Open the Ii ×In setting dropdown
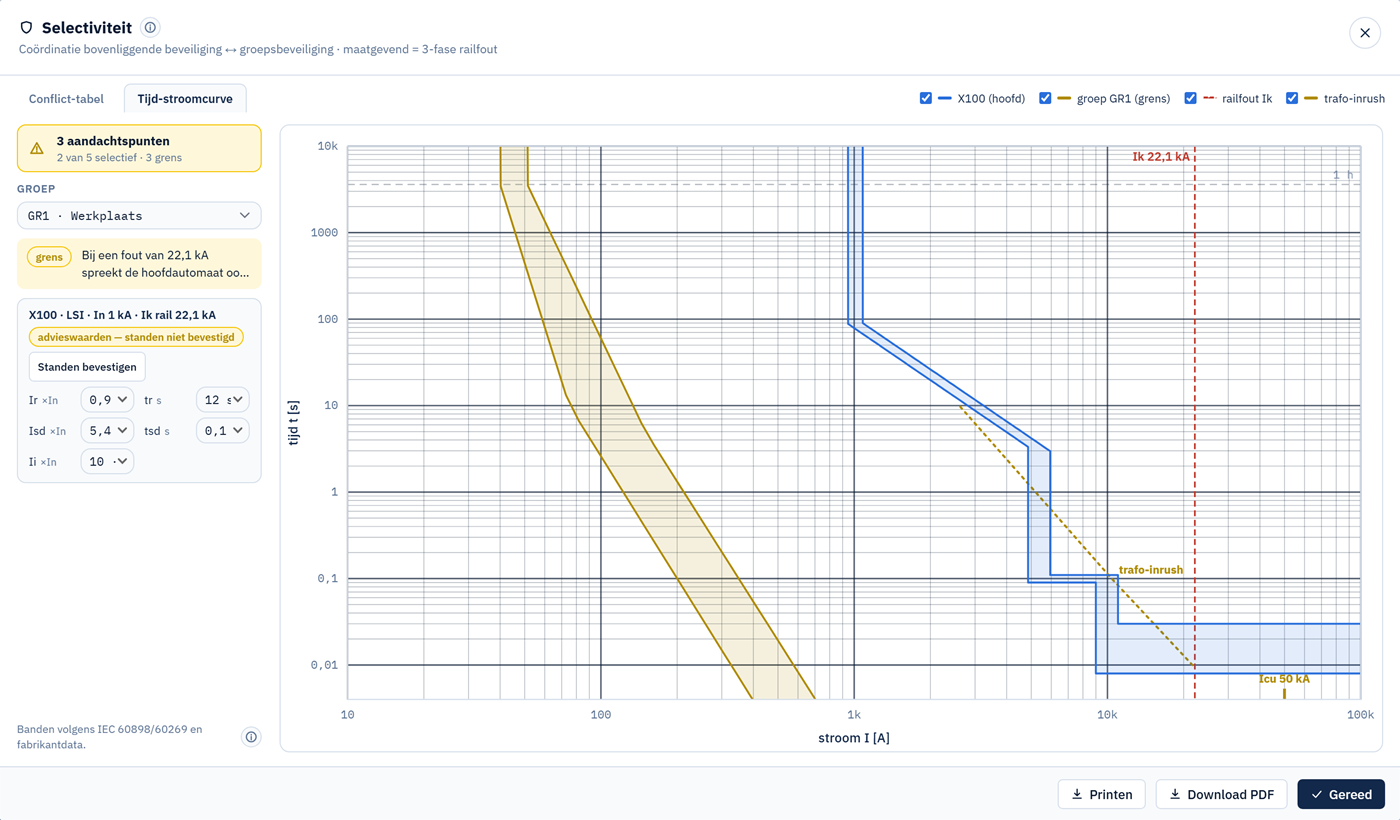The image size is (1400, 820). [x=107, y=462]
